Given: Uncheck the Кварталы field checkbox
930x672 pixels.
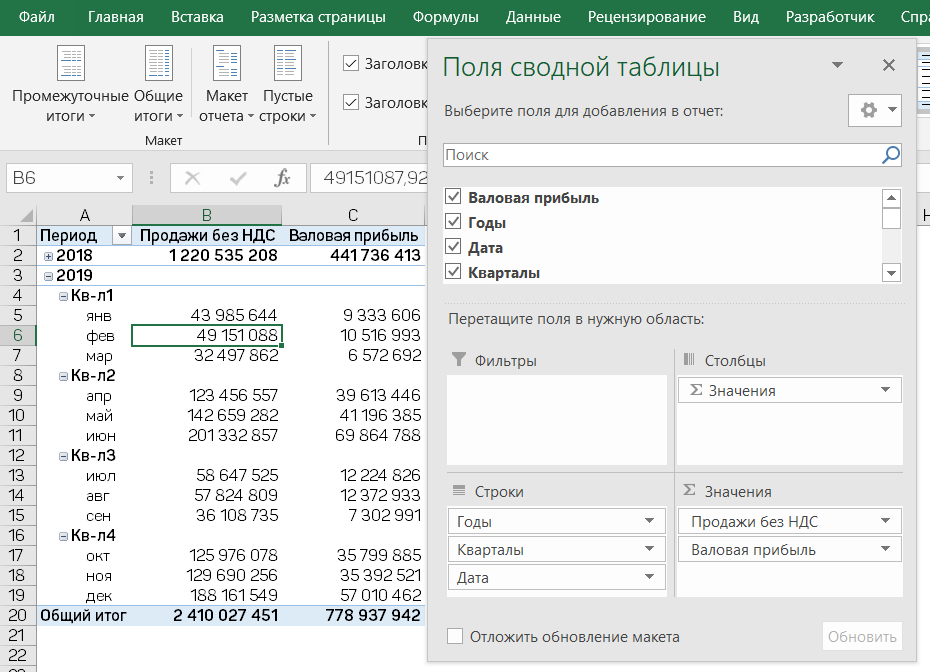Looking at the screenshot, I should [x=453, y=272].
